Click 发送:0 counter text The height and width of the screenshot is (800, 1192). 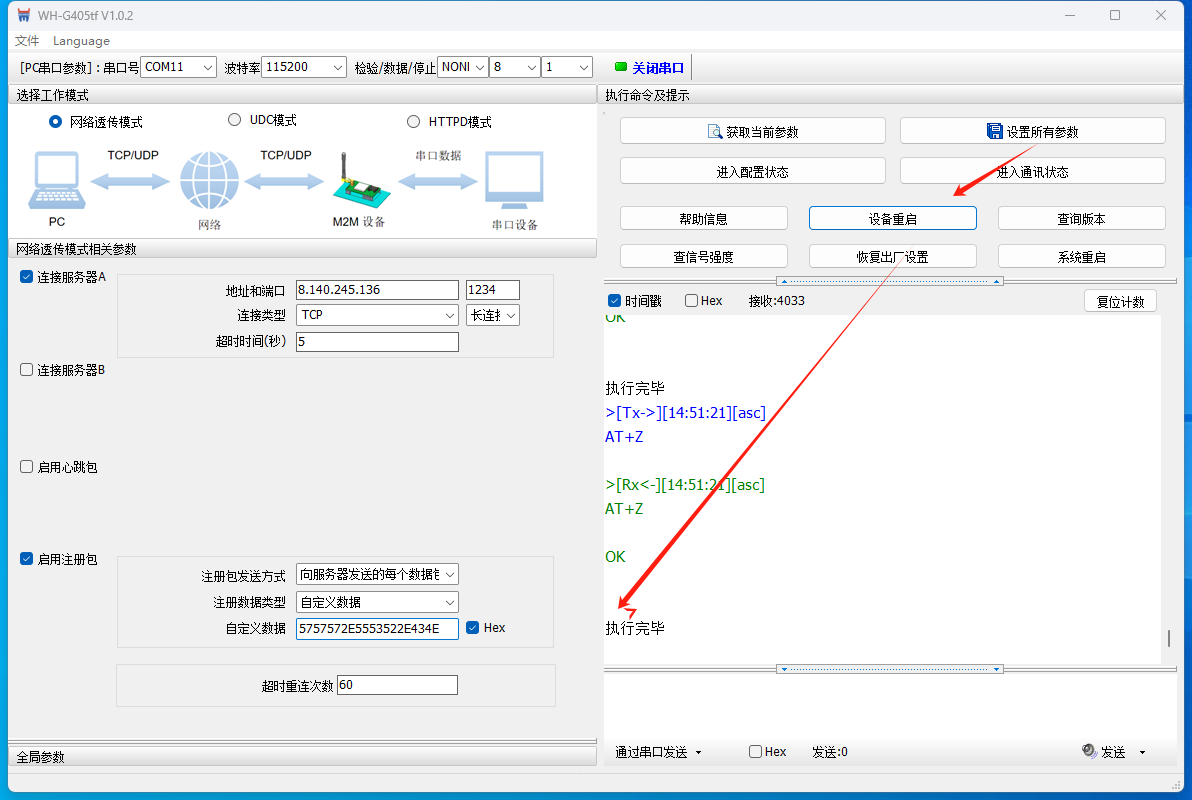829,752
